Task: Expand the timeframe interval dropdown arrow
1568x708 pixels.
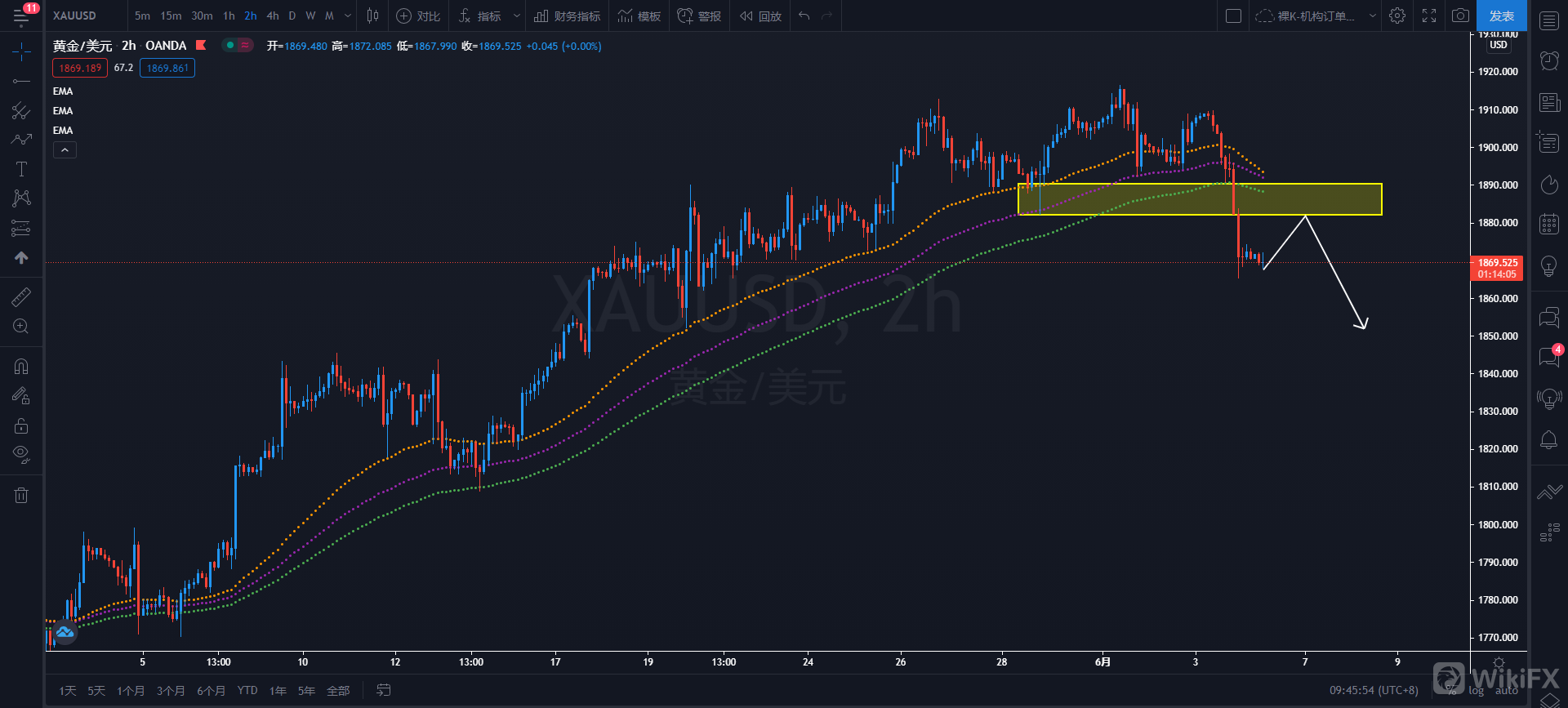Action: (348, 16)
